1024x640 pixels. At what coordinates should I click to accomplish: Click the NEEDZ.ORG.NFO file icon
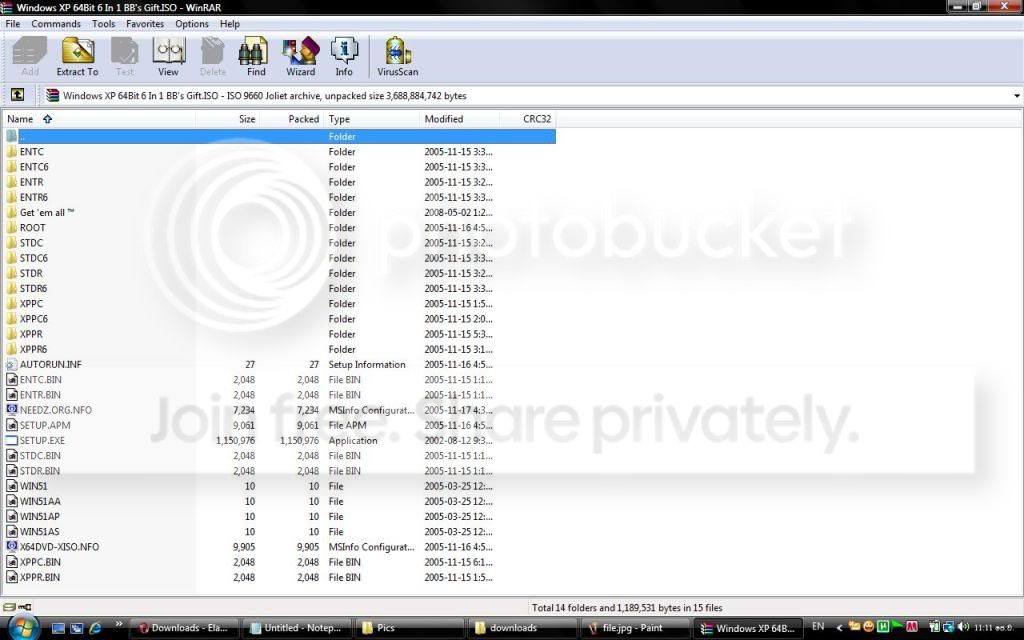(x=11, y=410)
